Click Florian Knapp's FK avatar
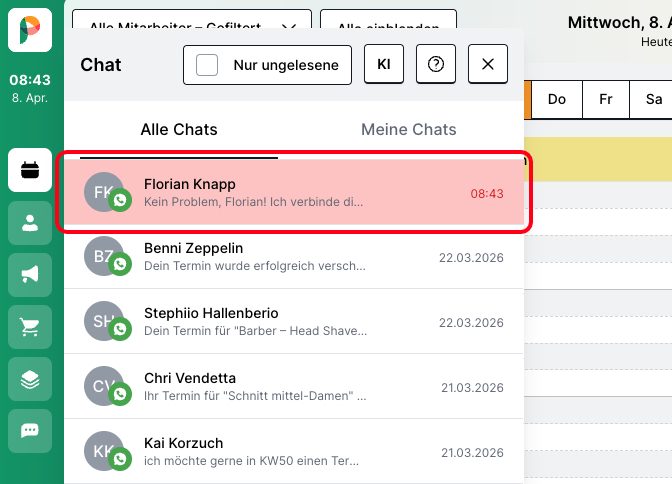Screen dimensions: 672x484 tap(104, 192)
